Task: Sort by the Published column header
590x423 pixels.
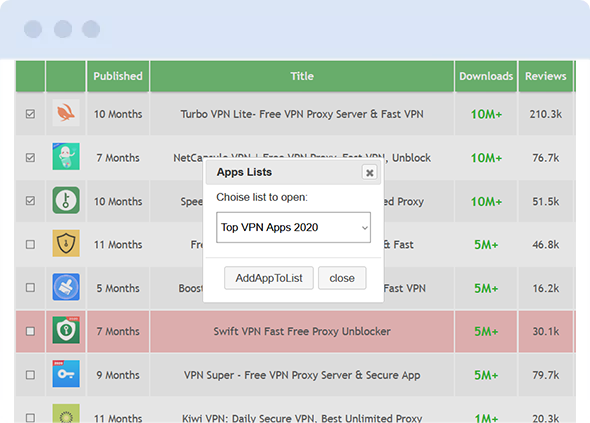Action: click(118, 76)
